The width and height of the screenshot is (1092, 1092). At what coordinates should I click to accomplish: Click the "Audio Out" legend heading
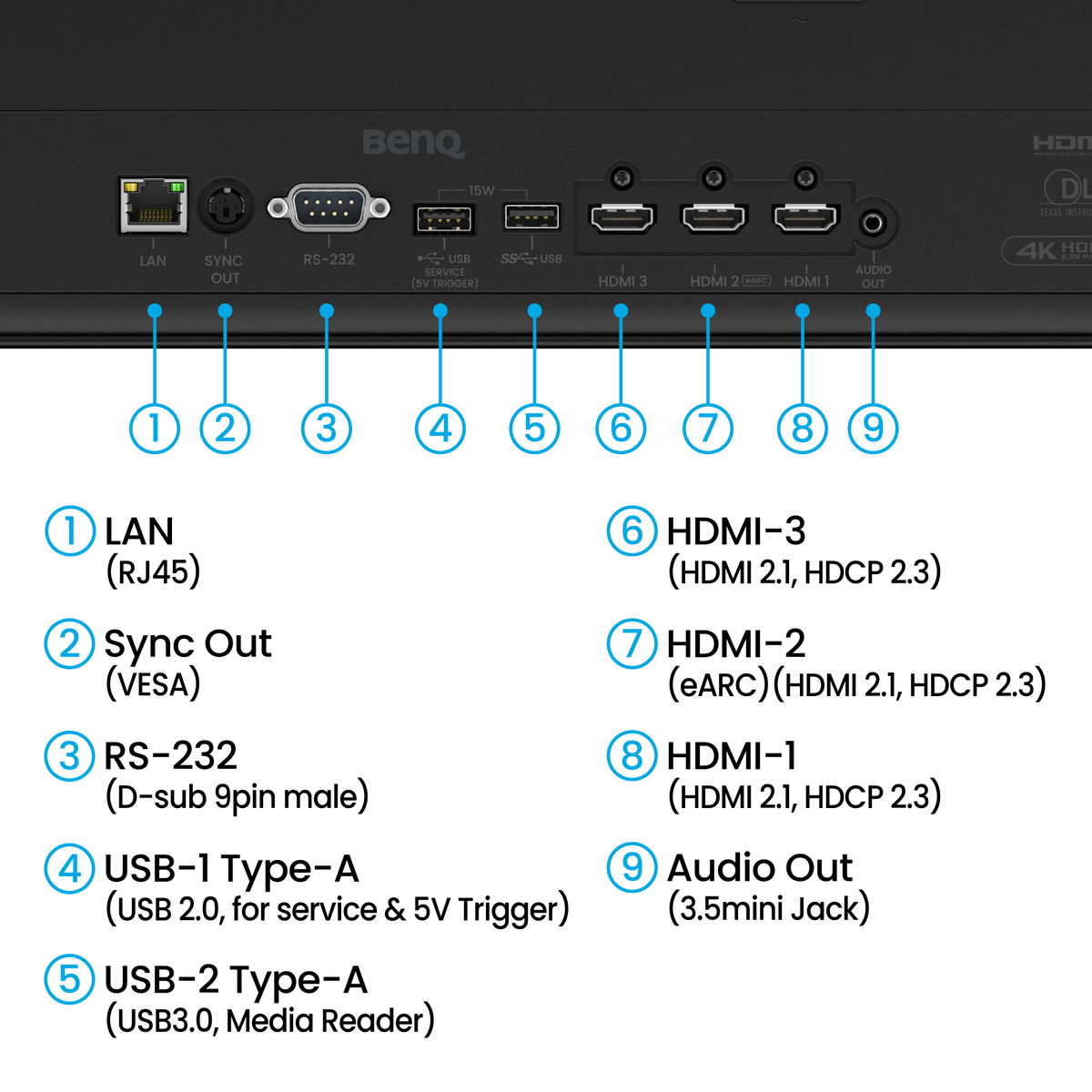point(760,868)
